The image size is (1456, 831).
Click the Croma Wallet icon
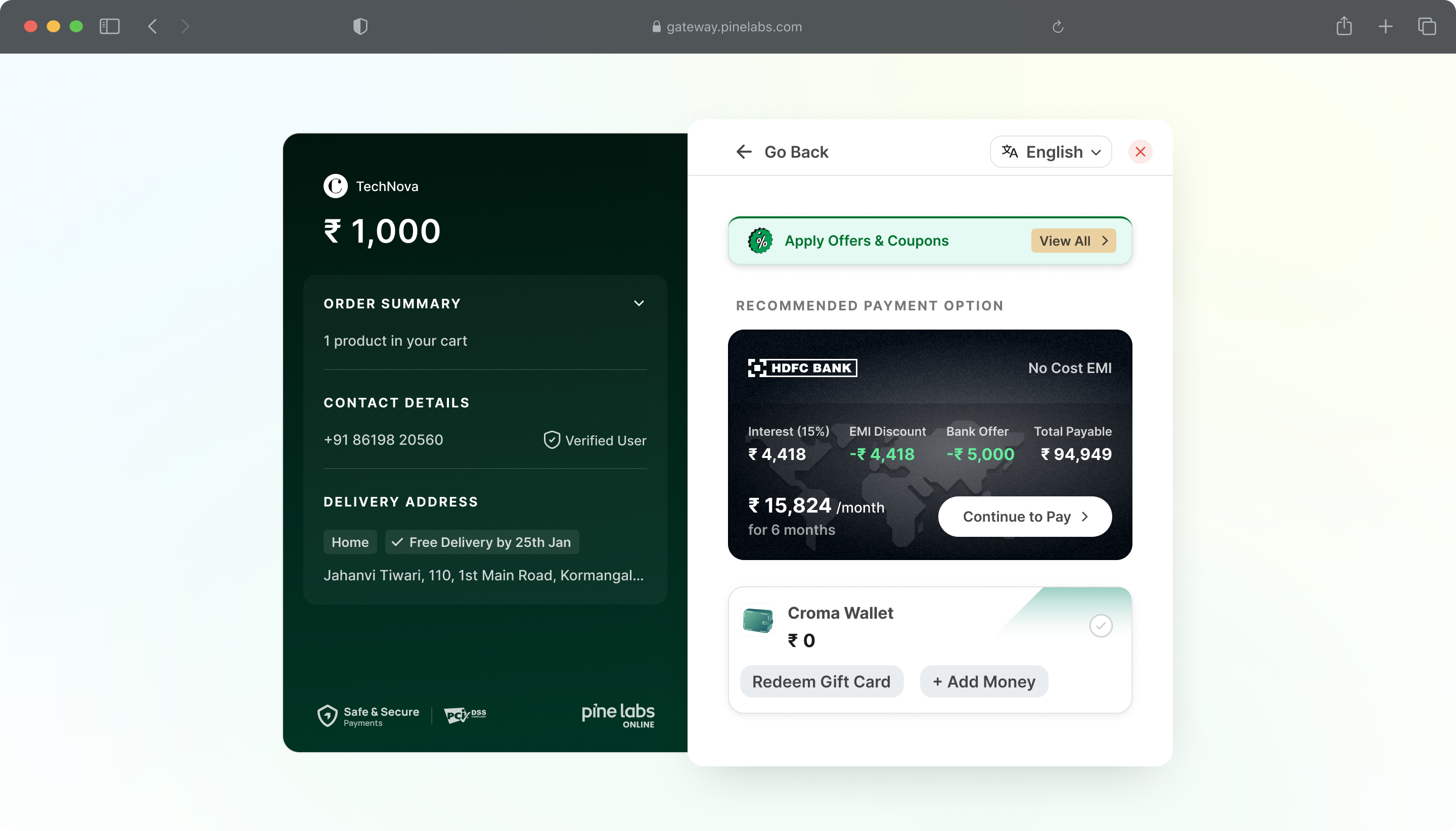[758, 620]
